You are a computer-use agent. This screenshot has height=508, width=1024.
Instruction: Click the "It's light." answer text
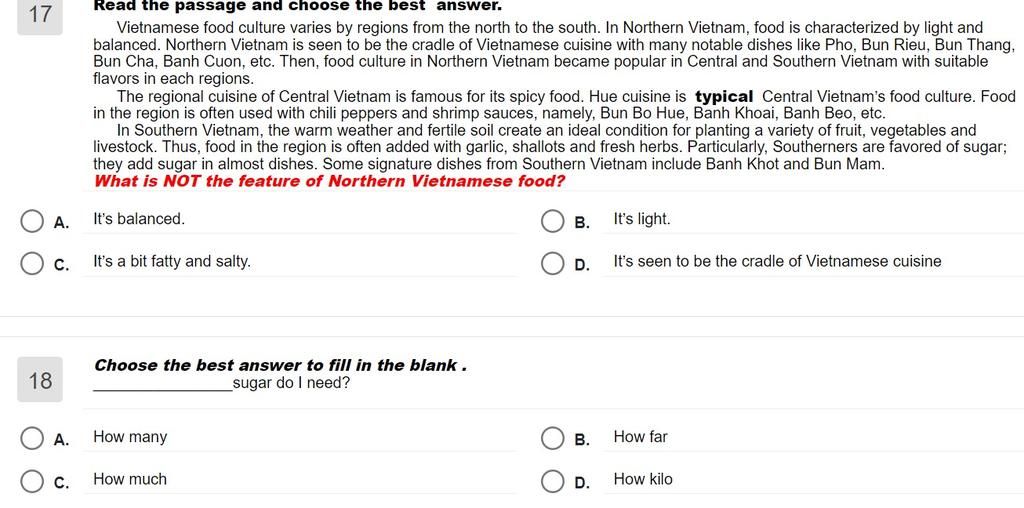tap(642, 219)
